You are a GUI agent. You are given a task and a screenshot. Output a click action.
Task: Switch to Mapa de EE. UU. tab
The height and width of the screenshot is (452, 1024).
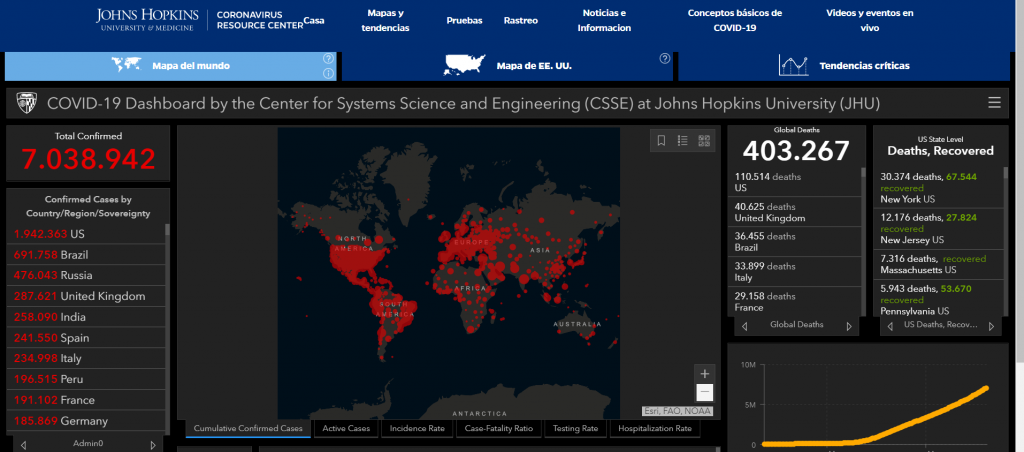pos(507,66)
